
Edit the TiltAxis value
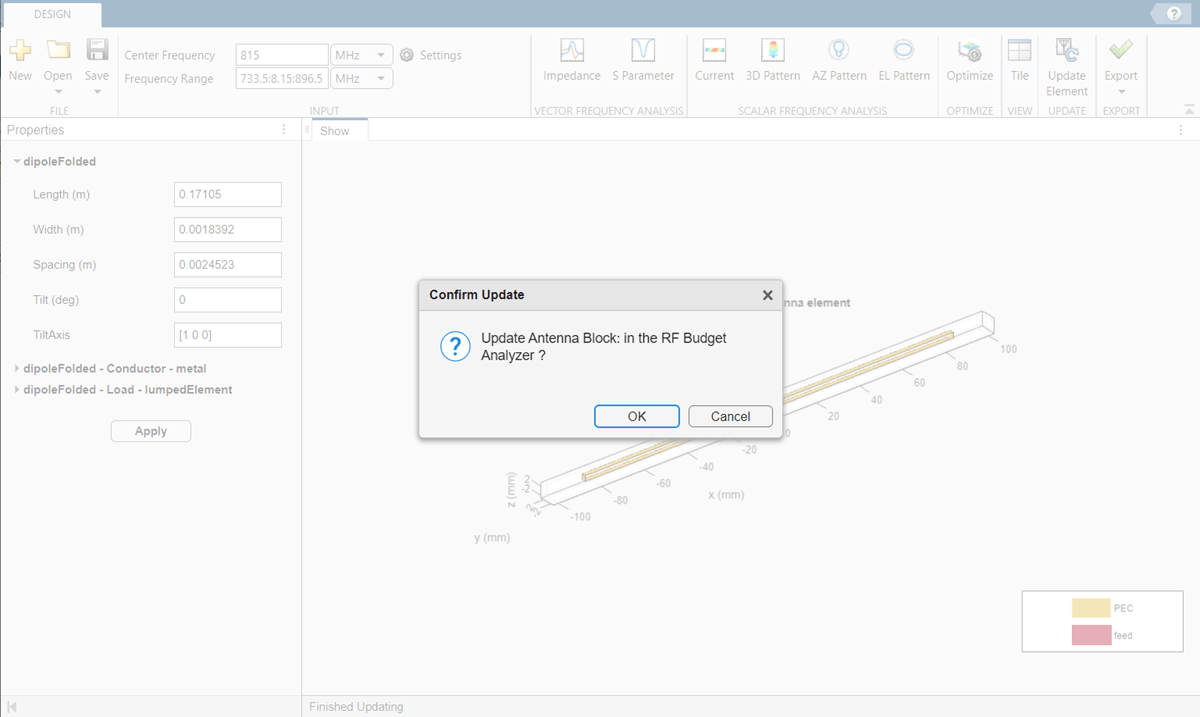point(228,335)
